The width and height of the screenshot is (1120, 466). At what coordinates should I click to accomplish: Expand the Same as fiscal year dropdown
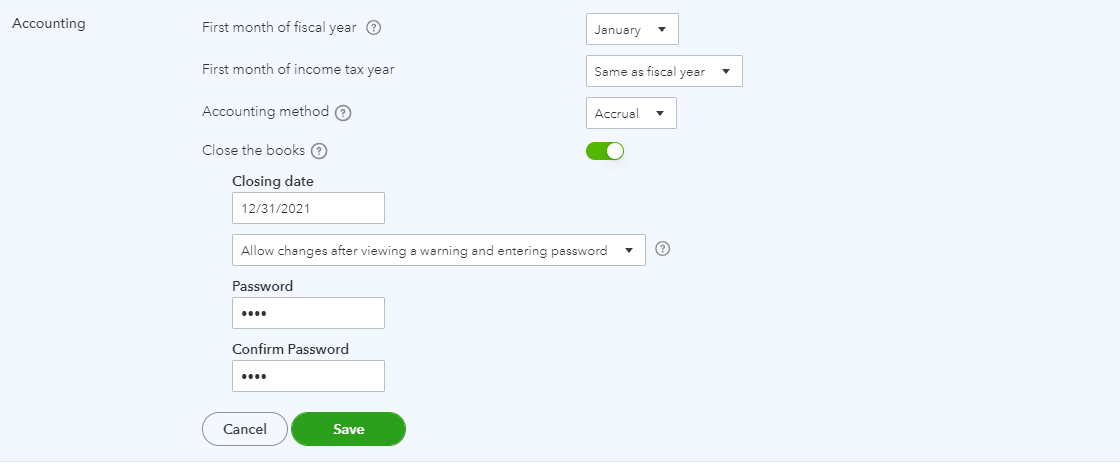click(664, 71)
